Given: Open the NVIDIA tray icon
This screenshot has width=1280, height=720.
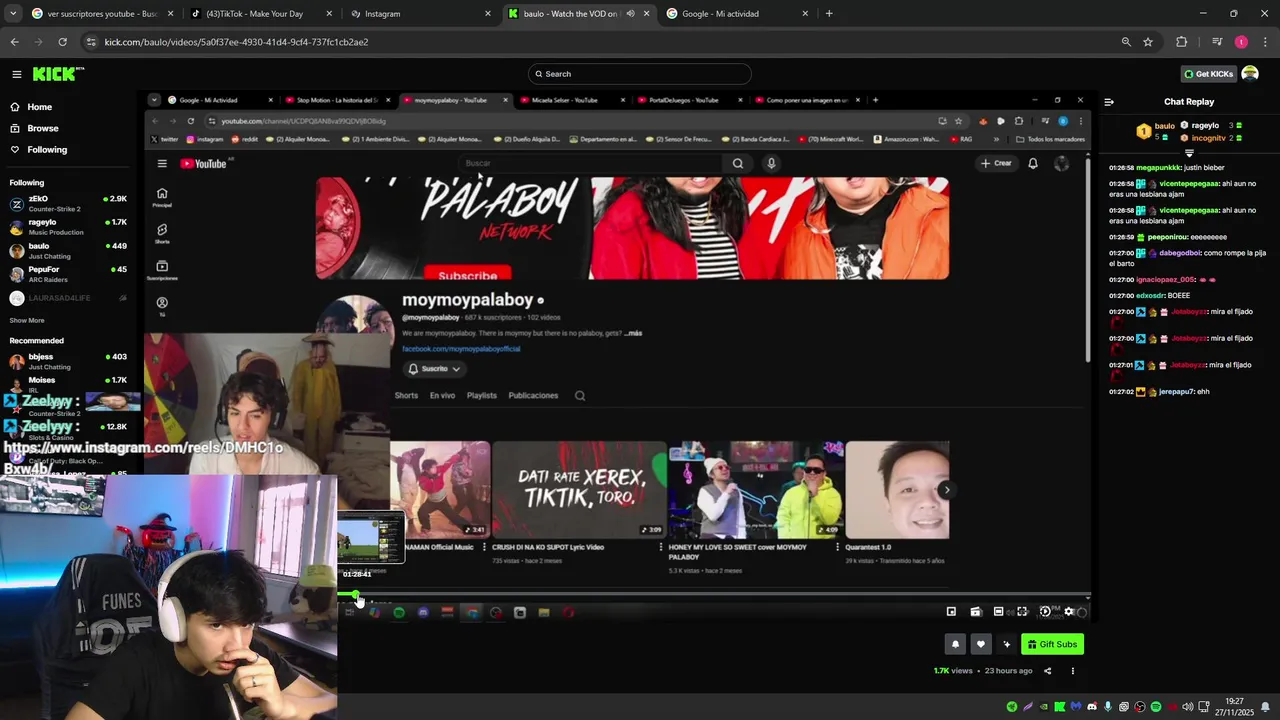Looking at the screenshot, I should click(1044, 707).
